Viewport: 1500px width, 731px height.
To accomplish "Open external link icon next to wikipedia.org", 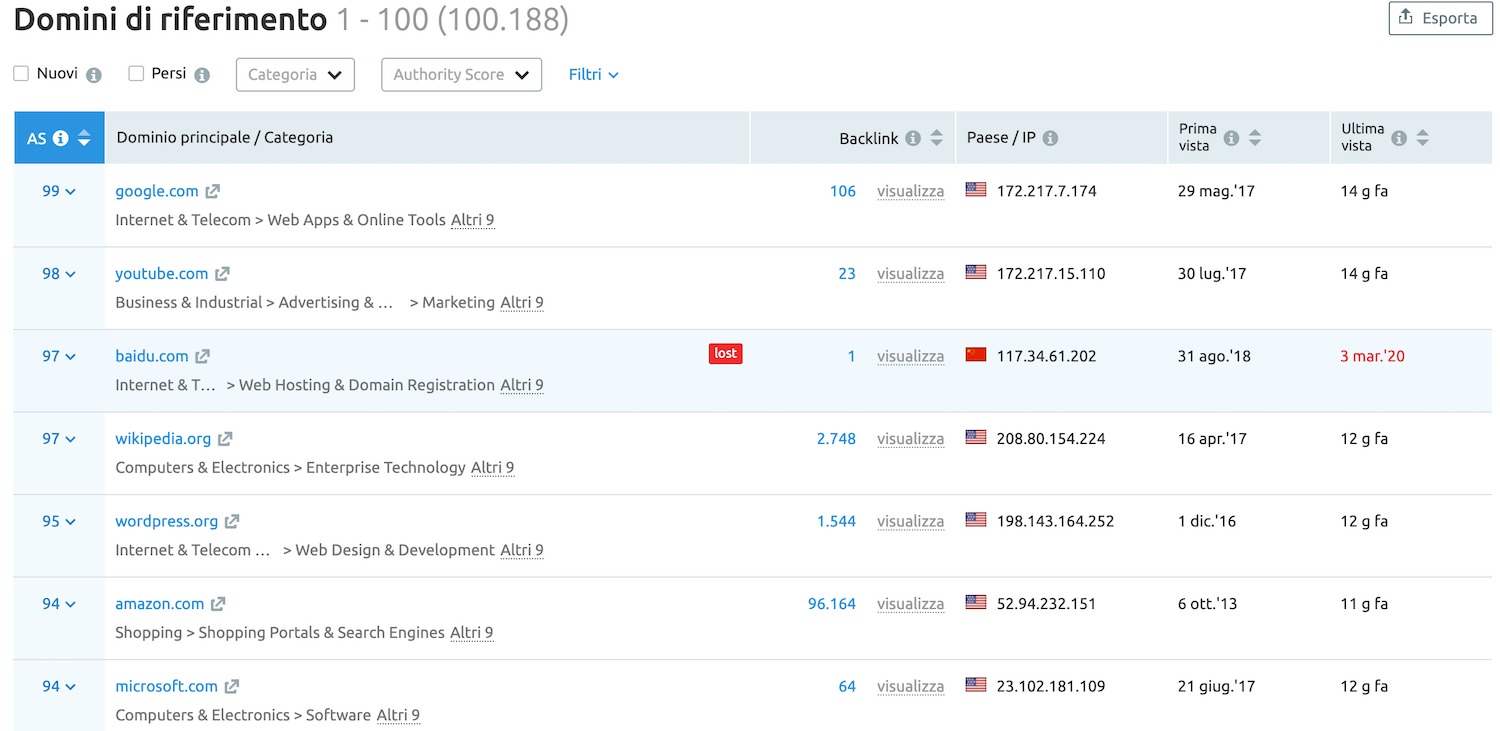I will pyautogui.click(x=226, y=439).
